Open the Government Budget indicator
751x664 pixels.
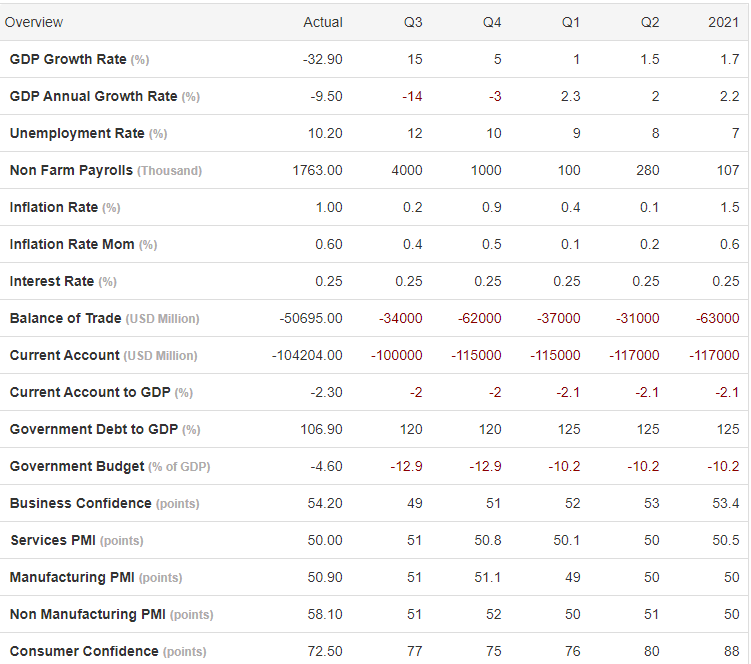click(x=77, y=466)
